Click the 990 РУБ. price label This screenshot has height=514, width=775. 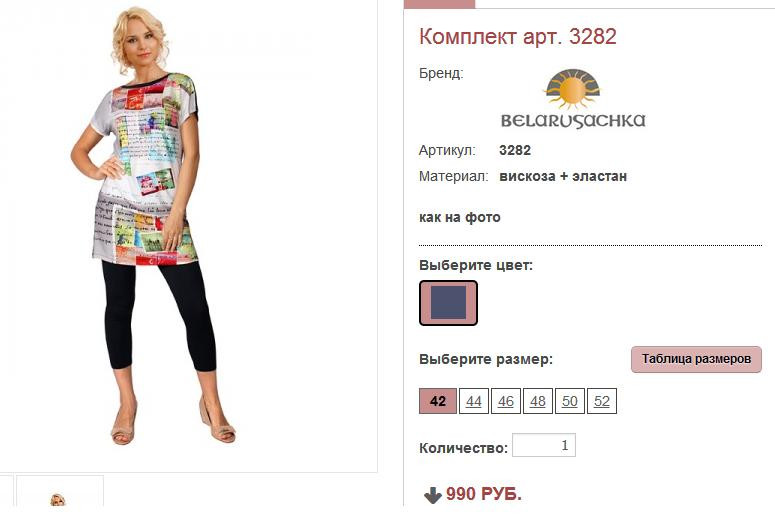click(x=484, y=494)
